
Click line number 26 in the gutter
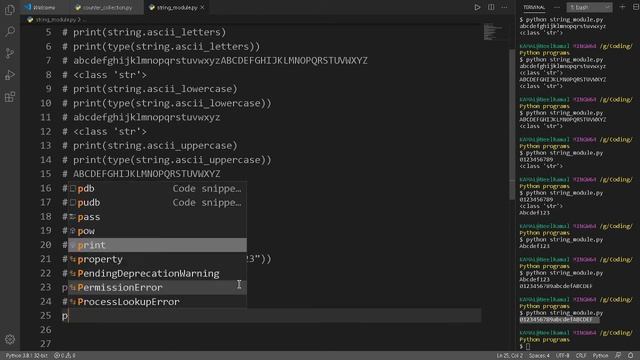(x=46, y=330)
